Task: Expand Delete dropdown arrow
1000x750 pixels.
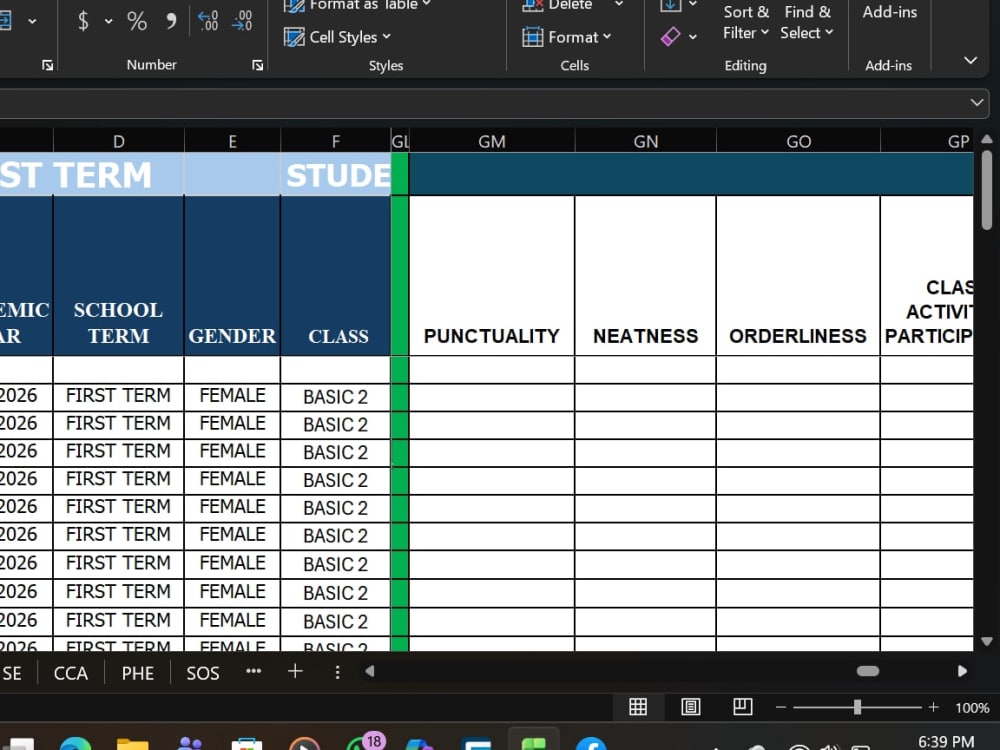Action: point(619,4)
